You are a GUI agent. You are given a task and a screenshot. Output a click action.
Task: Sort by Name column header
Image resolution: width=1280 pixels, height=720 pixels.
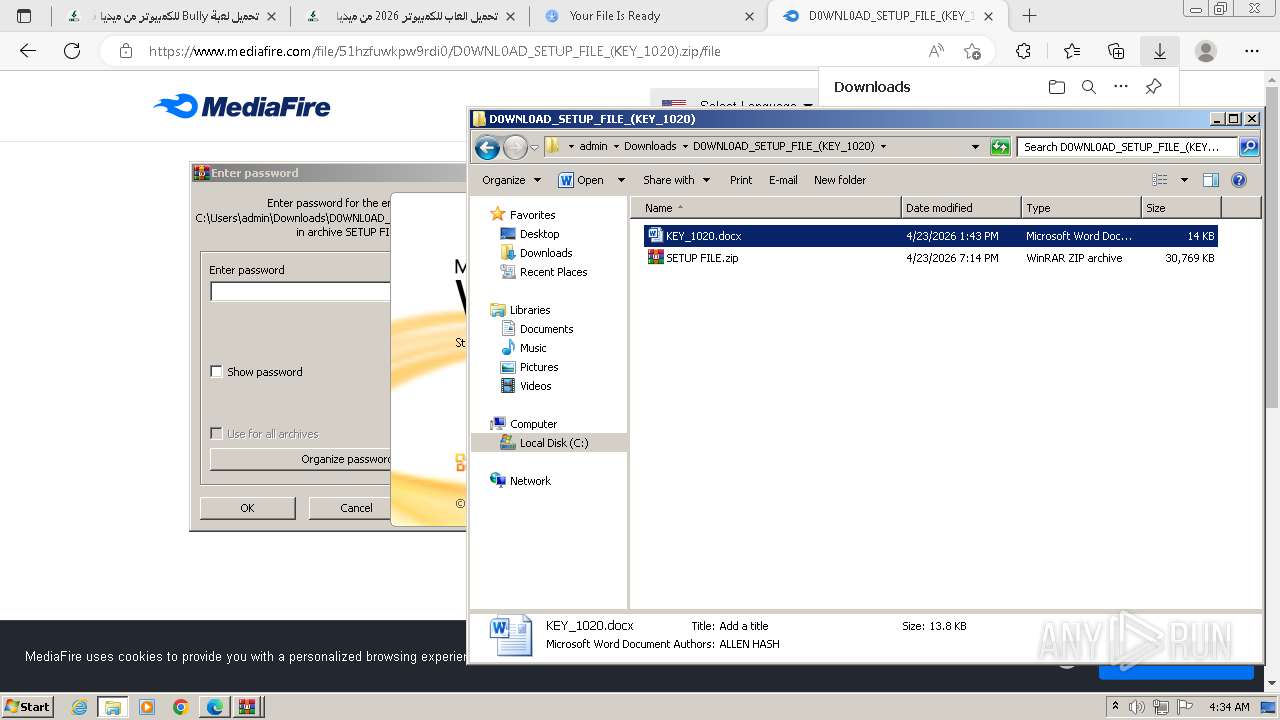click(x=765, y=208)
